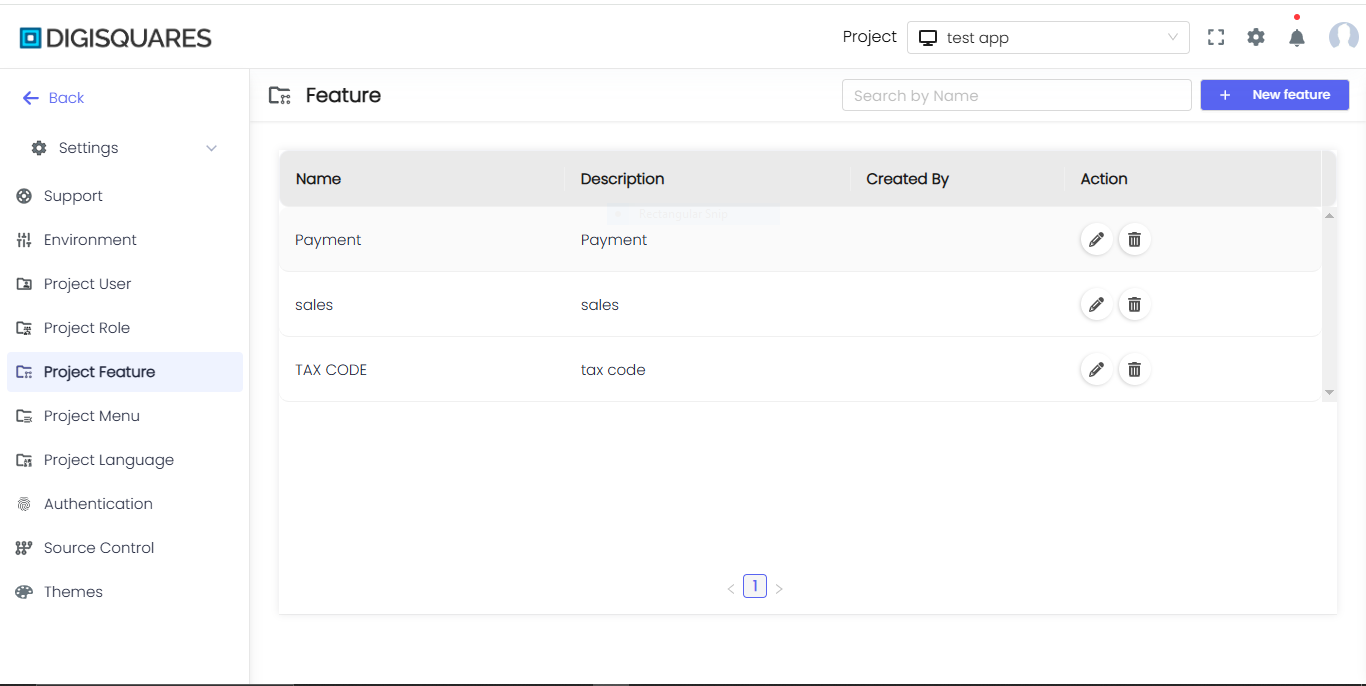Click table scrollbar up arrow

(1329, 215)
